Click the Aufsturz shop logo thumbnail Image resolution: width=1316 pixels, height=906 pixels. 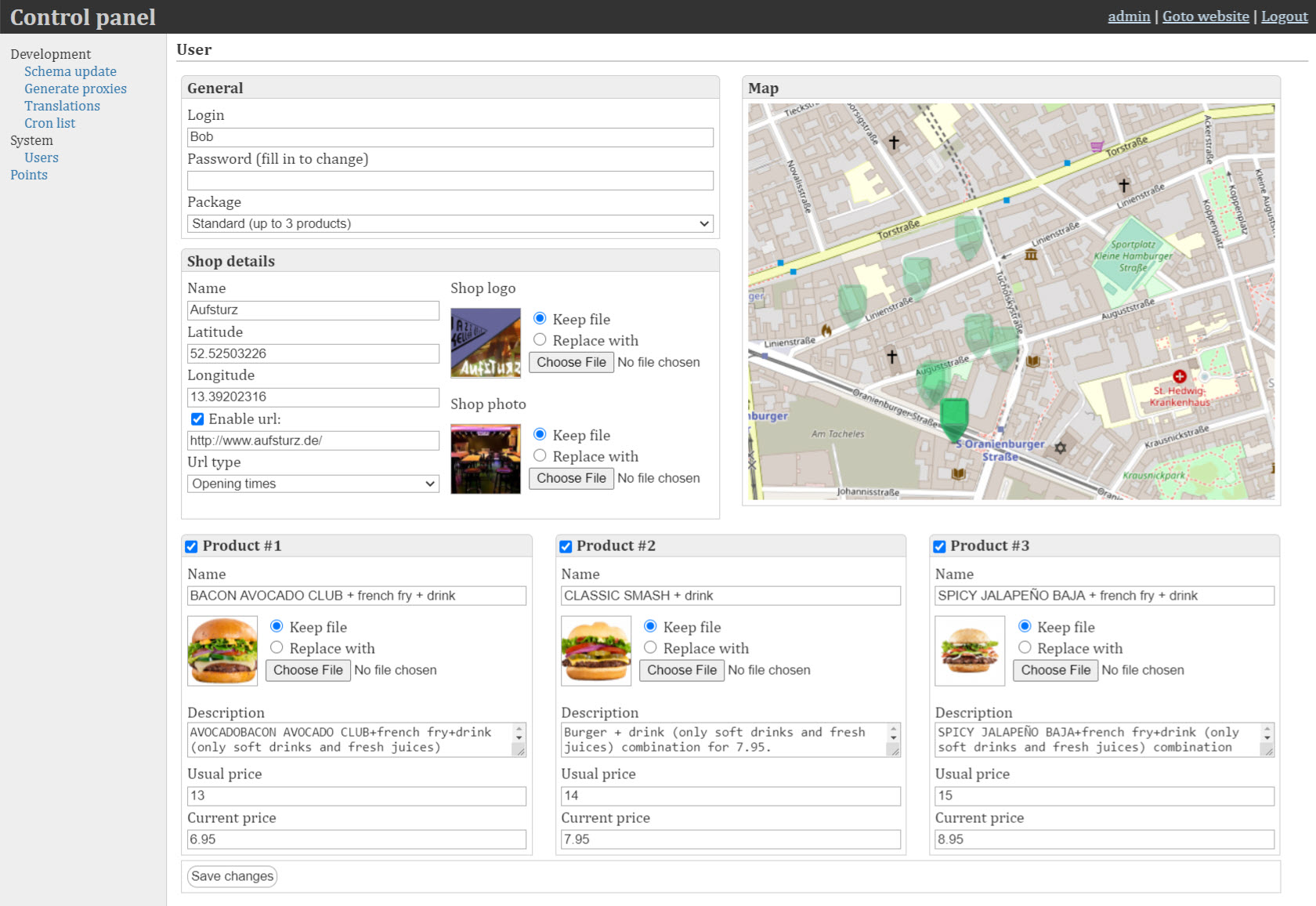tap(485, 343)
